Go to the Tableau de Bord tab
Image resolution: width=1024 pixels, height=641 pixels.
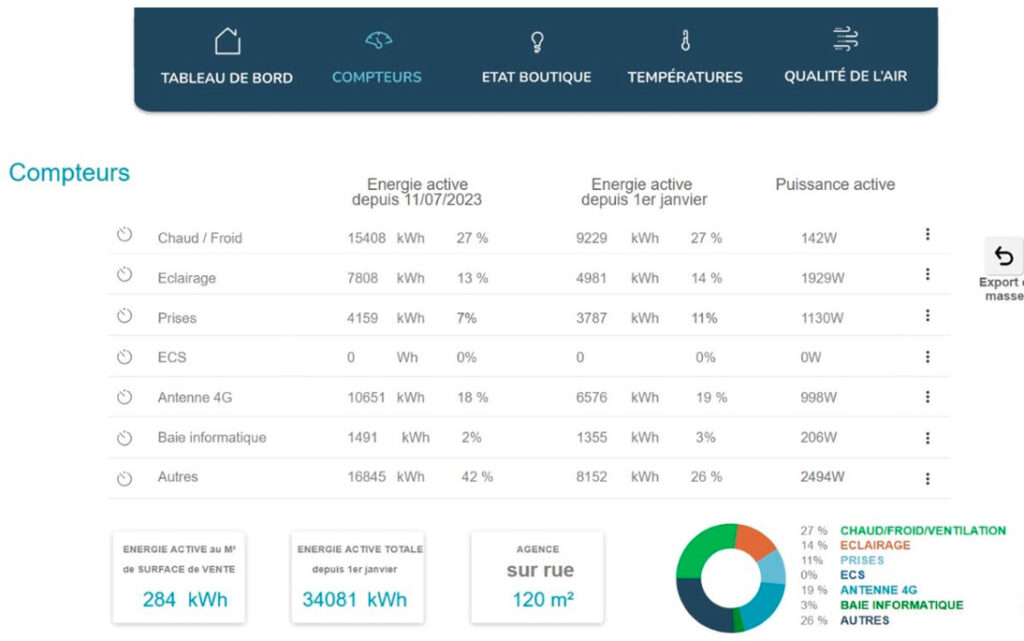pyautogui.click(x=227, y=78)
